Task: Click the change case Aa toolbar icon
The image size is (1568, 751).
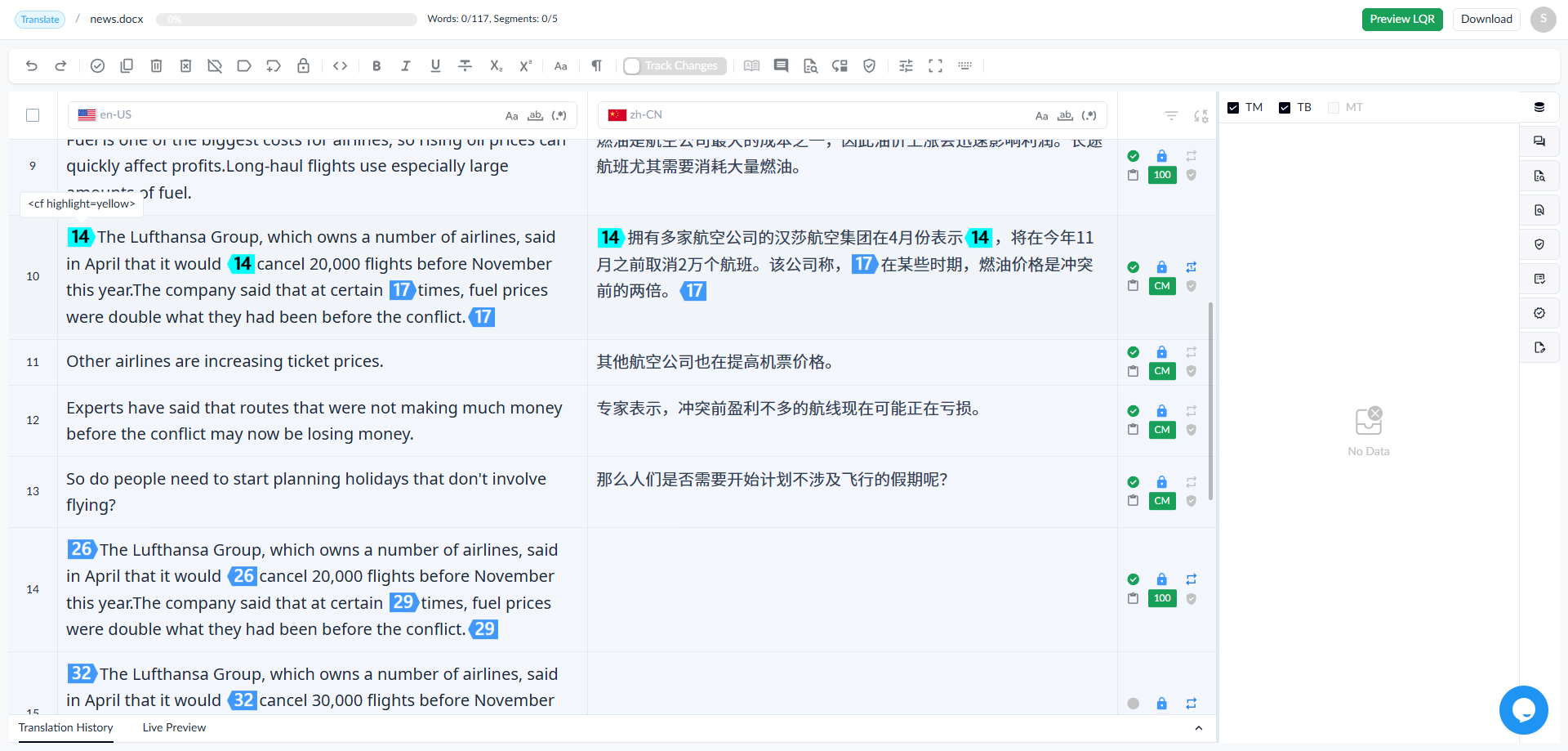Action: 561,66
